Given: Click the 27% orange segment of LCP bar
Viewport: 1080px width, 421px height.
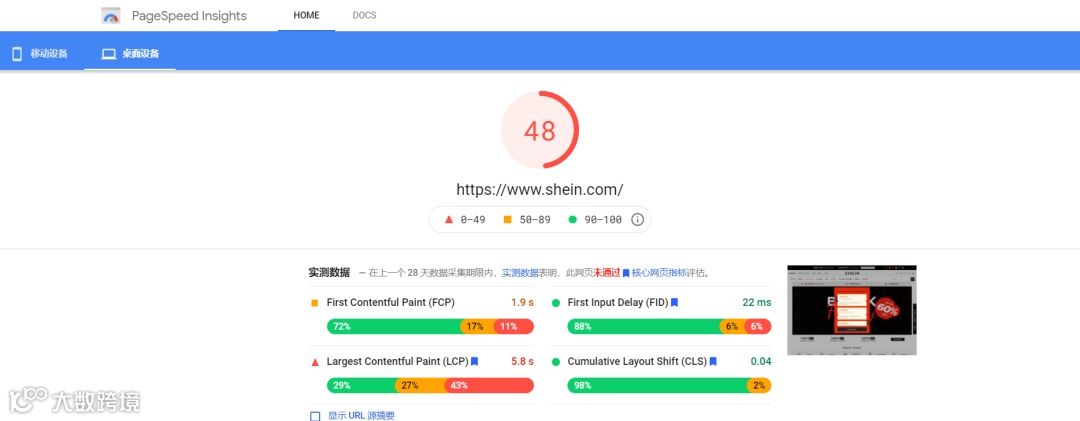Looking at the screenshot, I should (x=419, y=385).
